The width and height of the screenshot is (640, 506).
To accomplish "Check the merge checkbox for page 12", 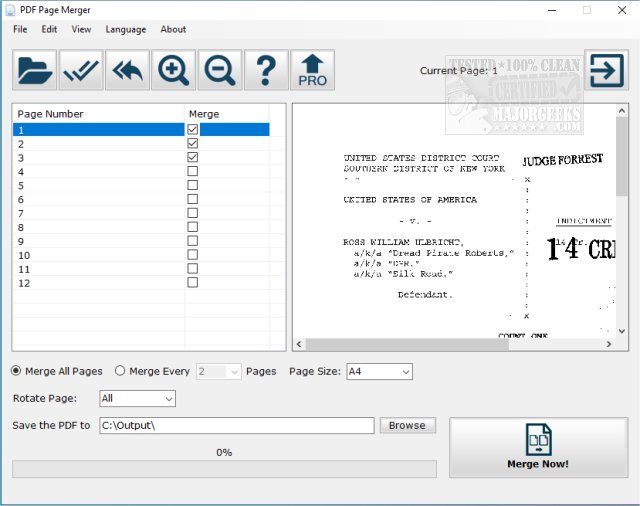I will (193, 282).
